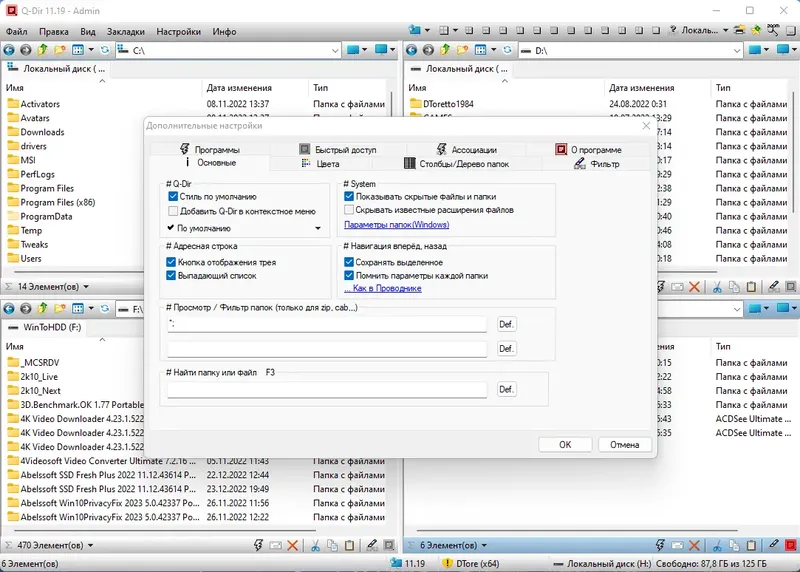
Task: Click scissors cut icon in 470 Элемент(ов) bar
Action: (315, 545)
